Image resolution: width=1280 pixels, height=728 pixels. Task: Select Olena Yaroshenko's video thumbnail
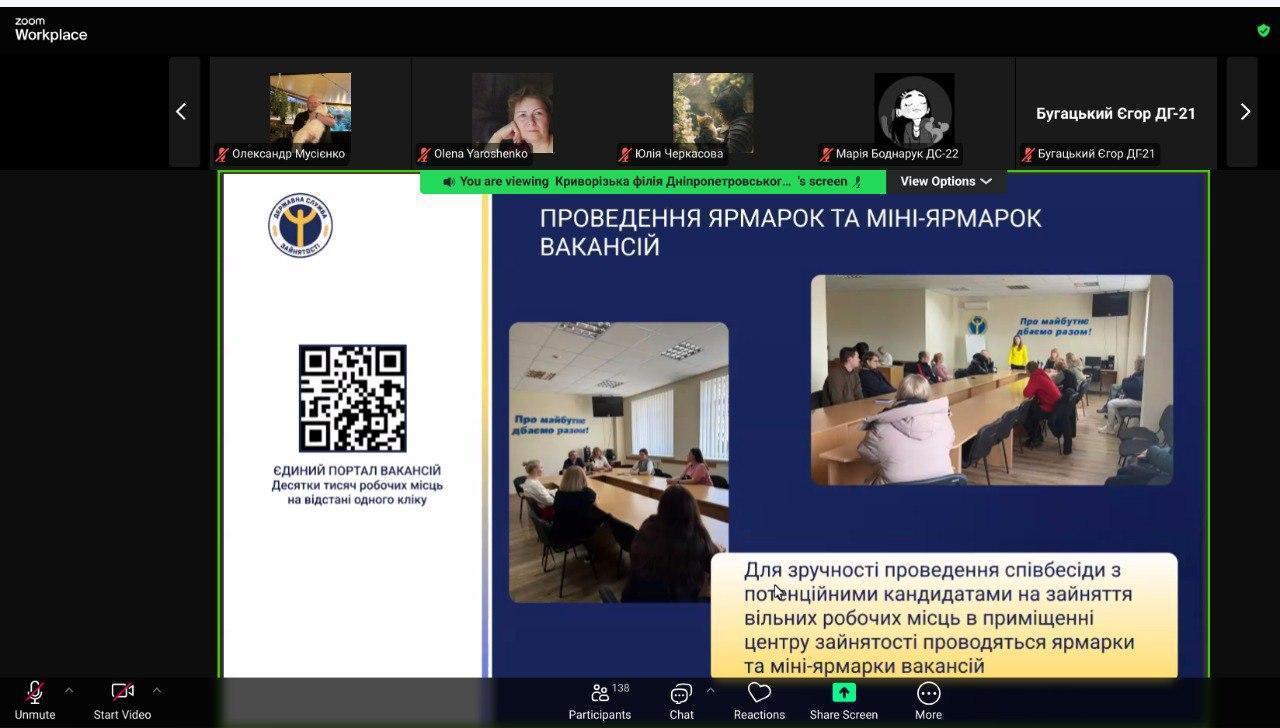point(512,112)
